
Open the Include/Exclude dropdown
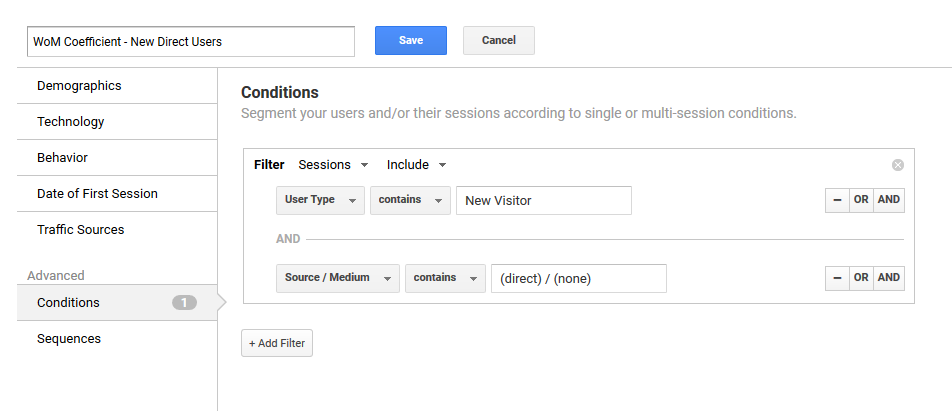coord(416,165)
